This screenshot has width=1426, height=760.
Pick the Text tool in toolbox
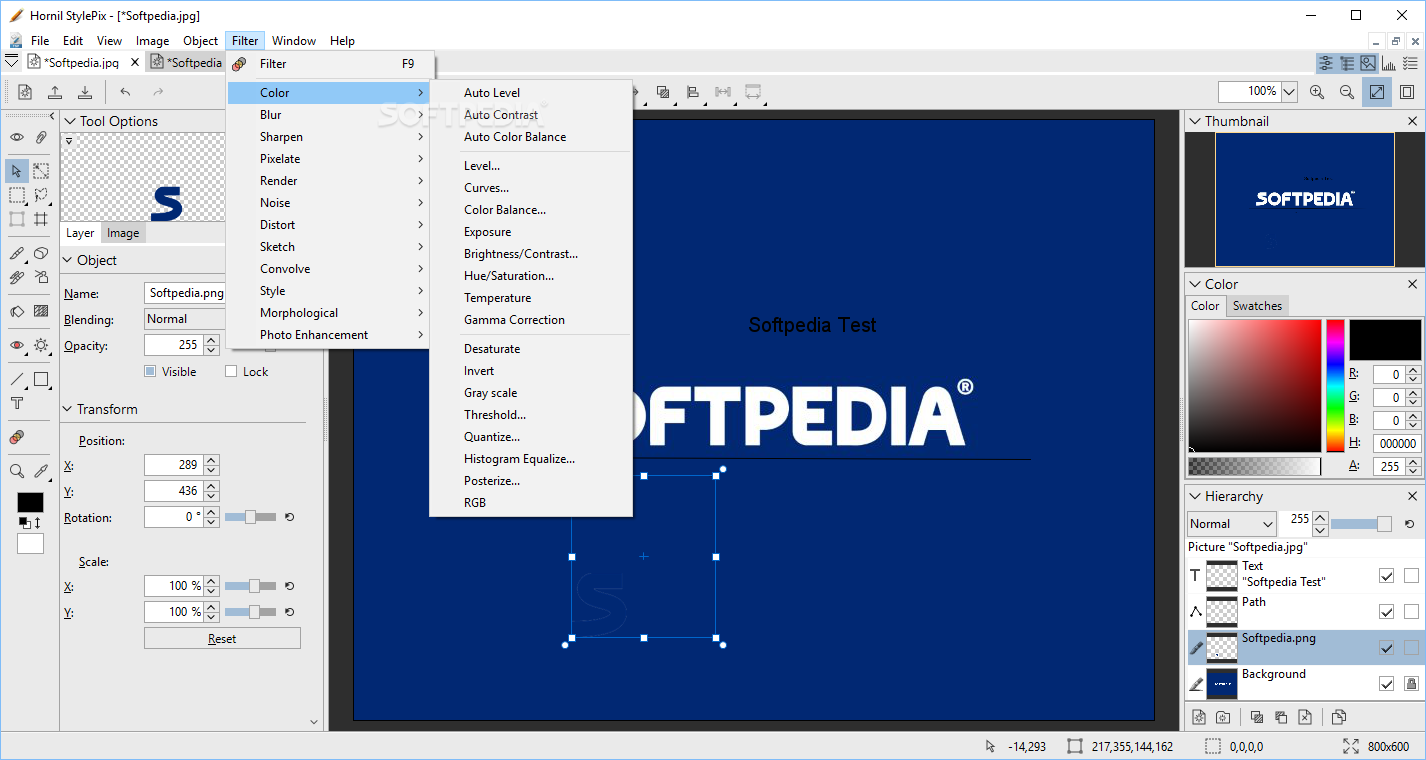point(17,403)
